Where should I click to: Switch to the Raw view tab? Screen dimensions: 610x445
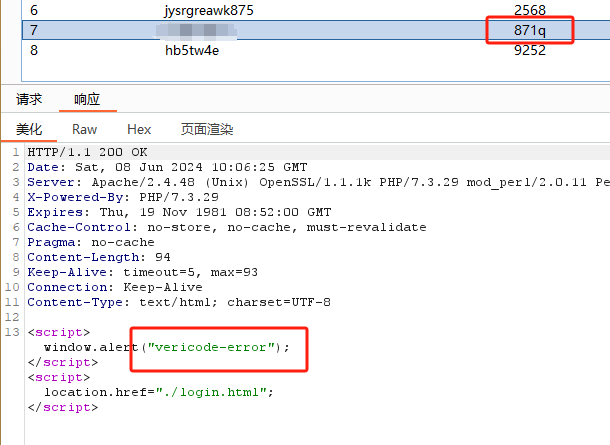click(84, 129)
